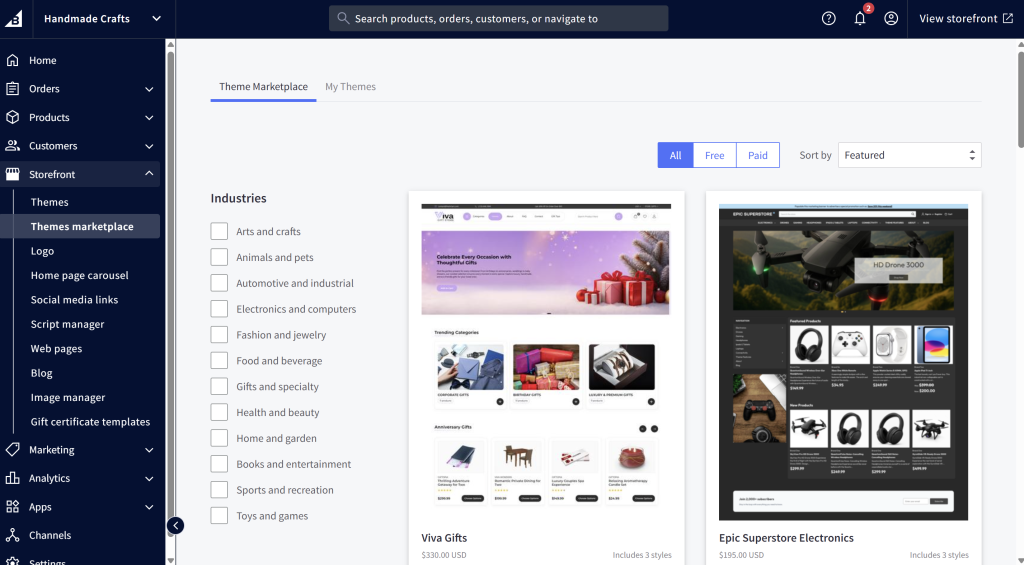
Task: Check the Gifts and specialty checkbox
Action: [x=219, y=386]
